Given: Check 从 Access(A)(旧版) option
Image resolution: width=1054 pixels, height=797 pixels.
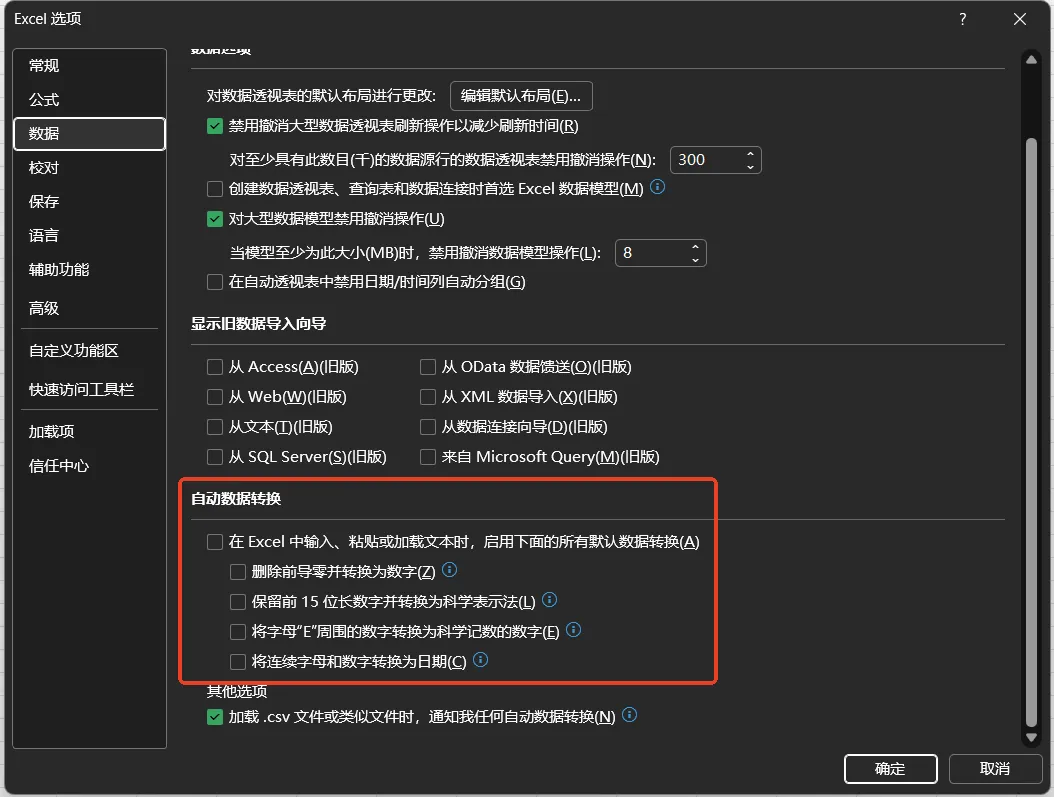Looking at the screenshot, I should click(215, 367).
